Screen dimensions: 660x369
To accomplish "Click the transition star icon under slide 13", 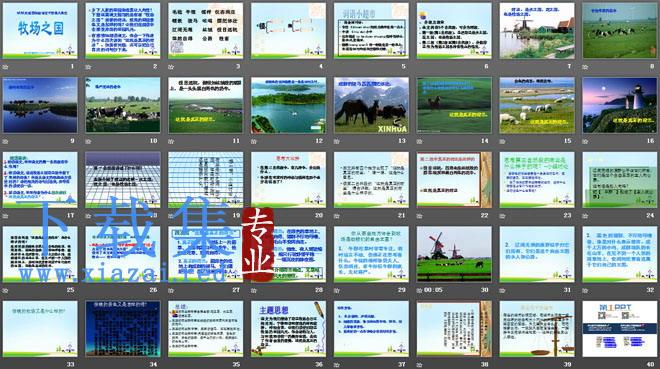I will point(337,142).
